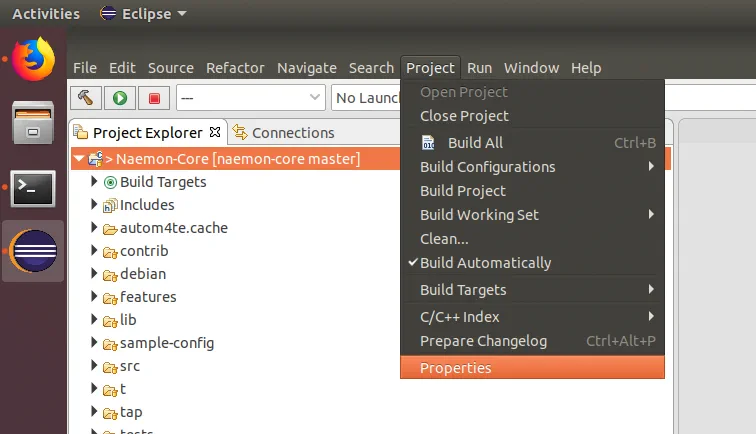This screenshot has width=756, height=434.
Task: Click the Eclipse logo in top bar
Action: (108, 14)
